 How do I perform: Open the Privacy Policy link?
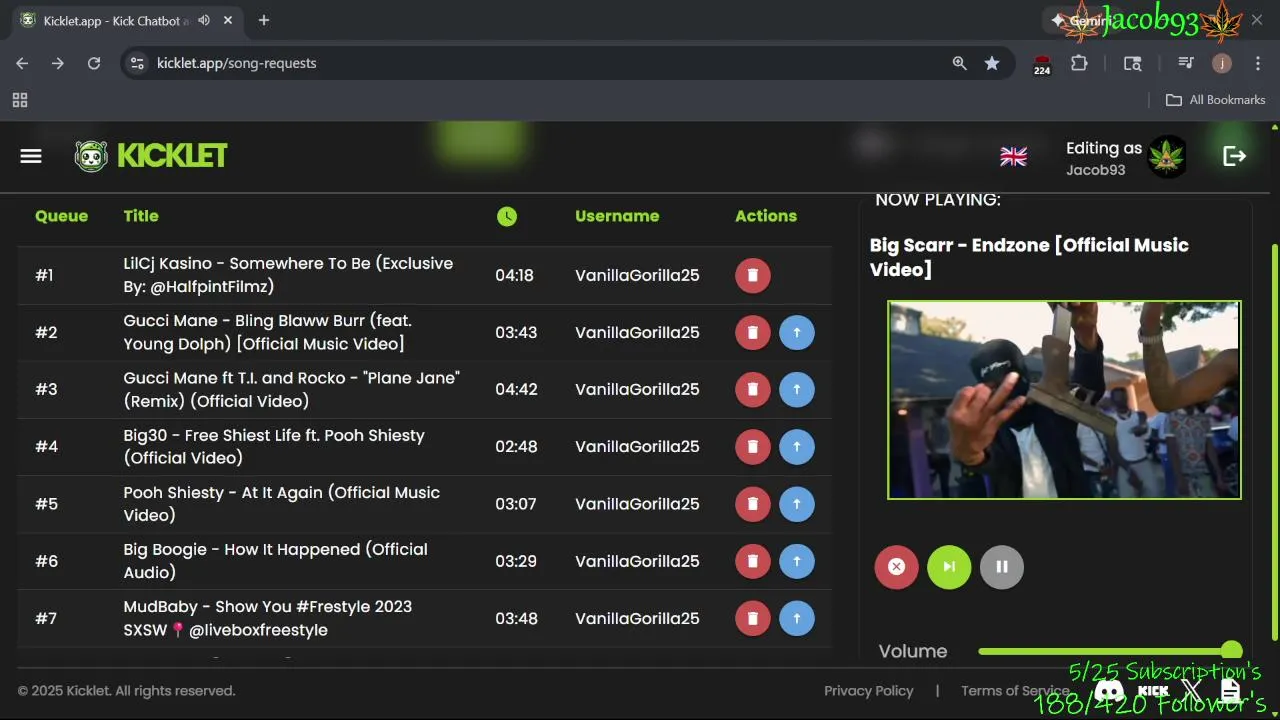pos(868,691)
